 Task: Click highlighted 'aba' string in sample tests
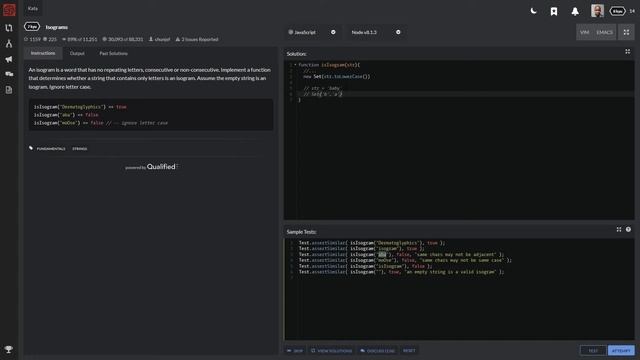click(382, 254)
